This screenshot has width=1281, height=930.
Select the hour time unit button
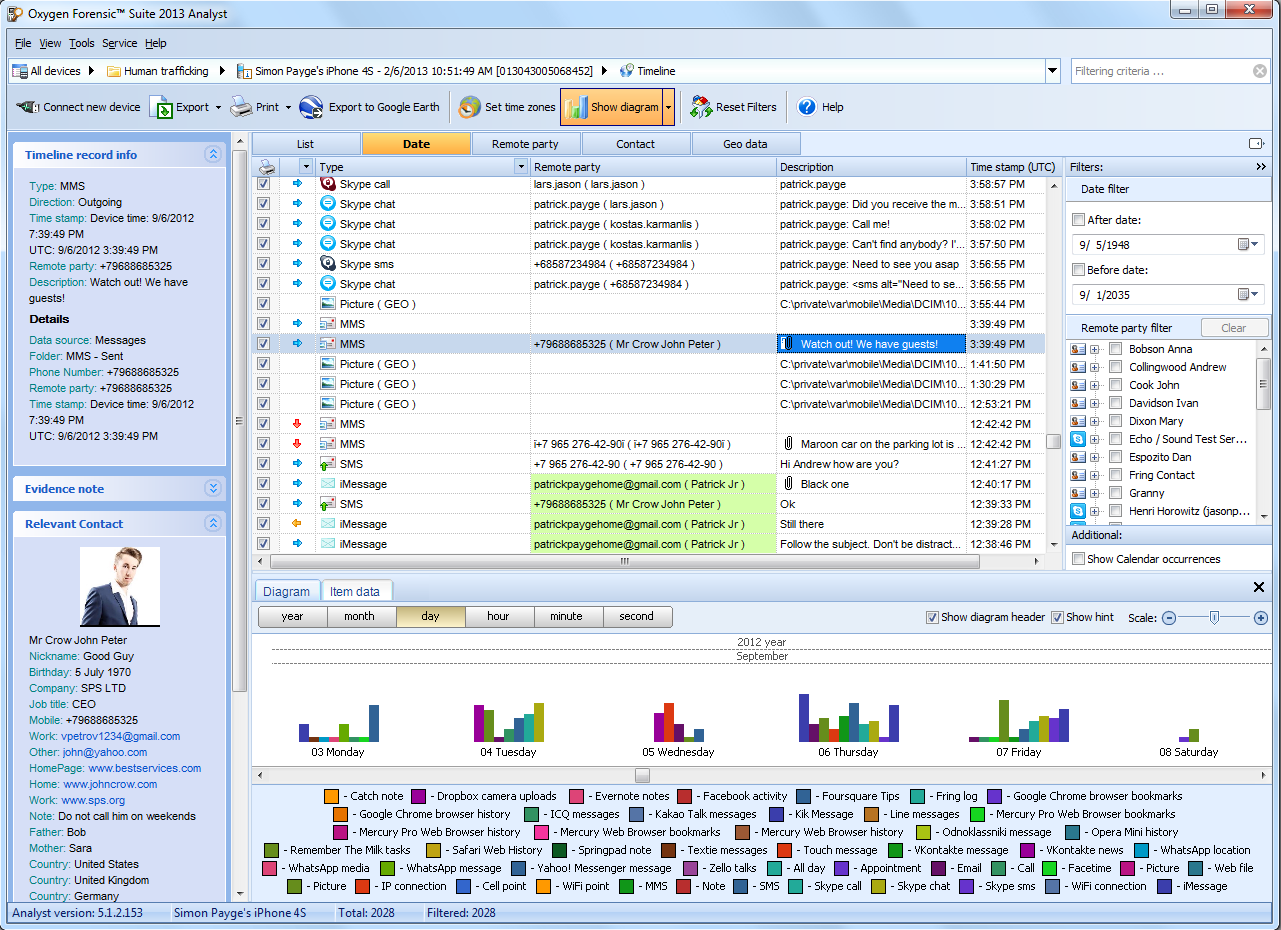click(498, 616)
